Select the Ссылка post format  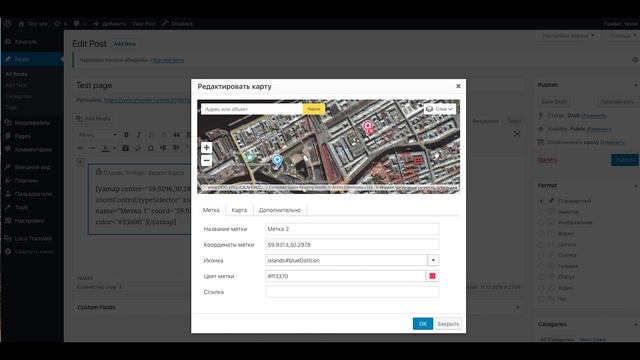click(541, 256)
